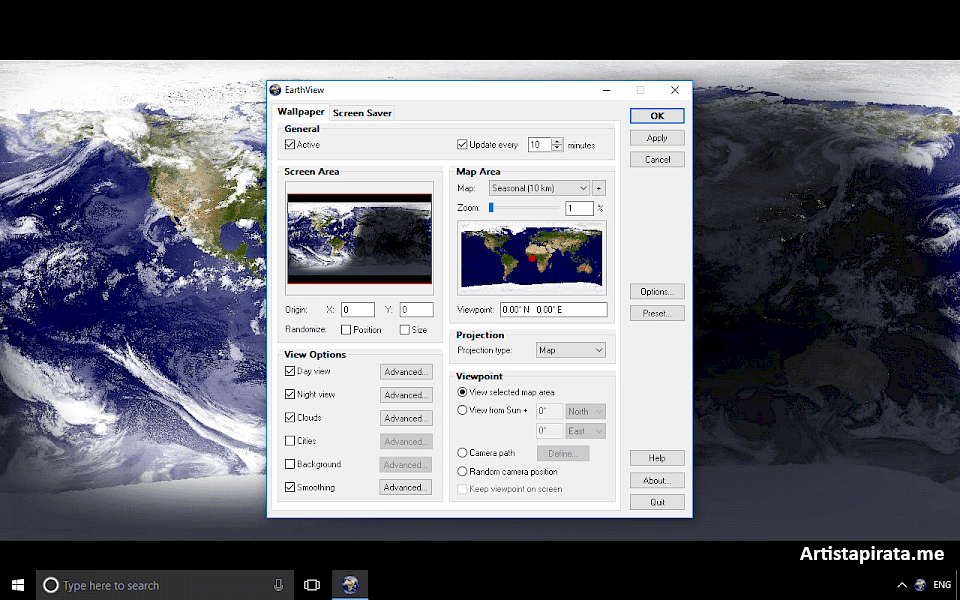The height and width of the screenshot is (600, 960).
Task: Open EarthView from the taskbar
Action: click(349, 584)
